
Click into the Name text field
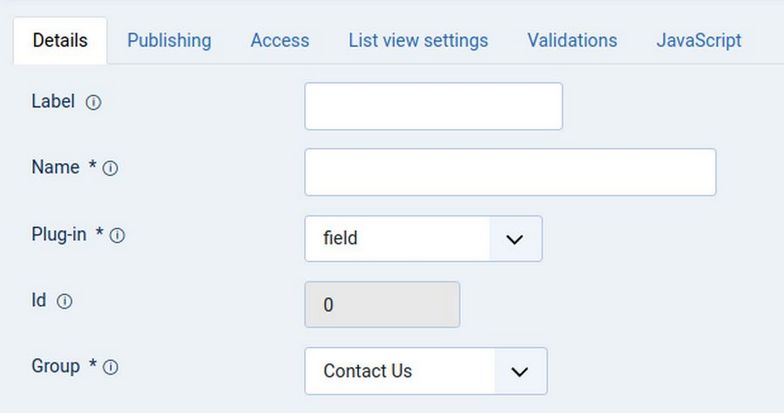[510, 172]
